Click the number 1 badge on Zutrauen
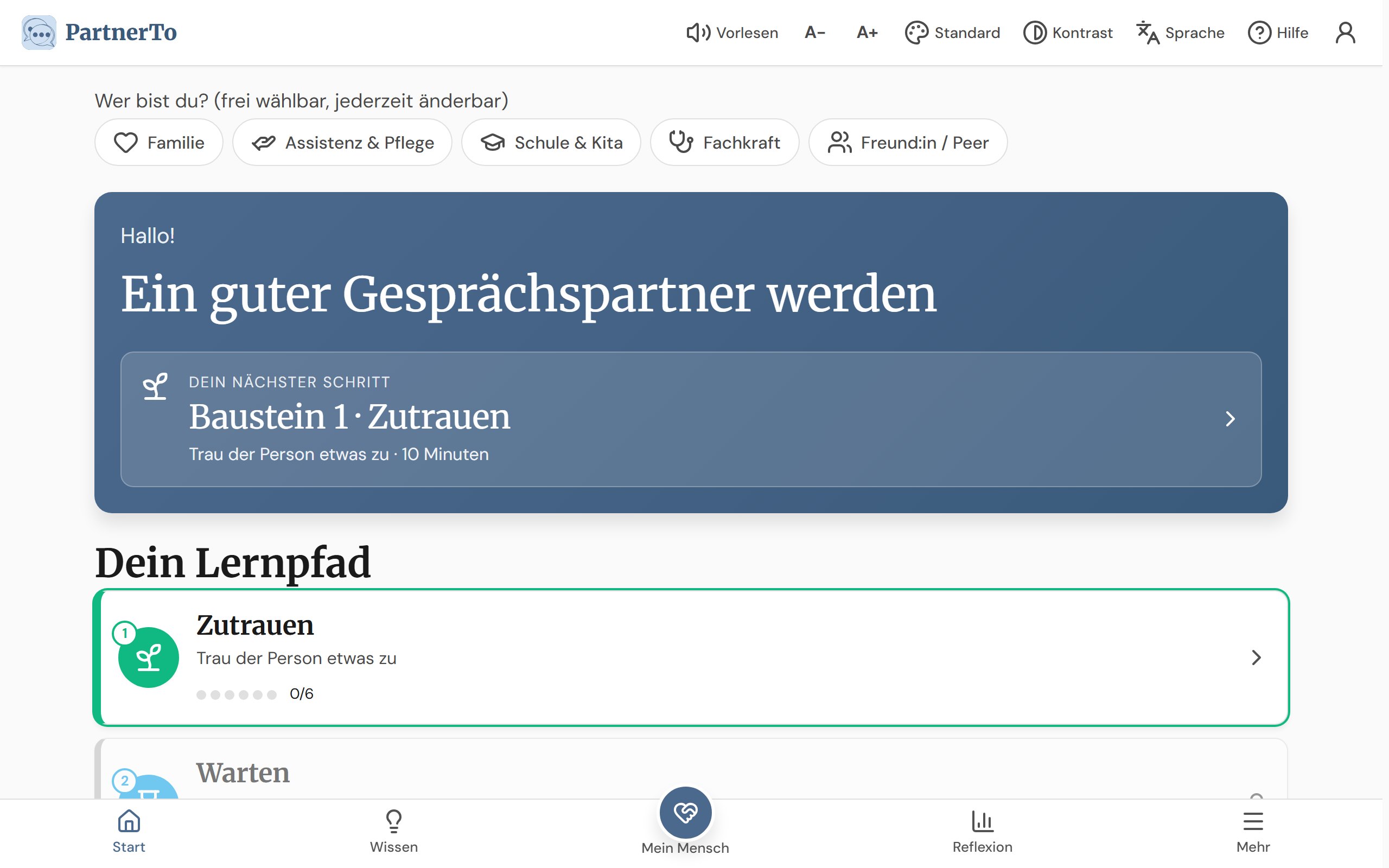This screenshot has width=1389, height=868. pos(125,634)
